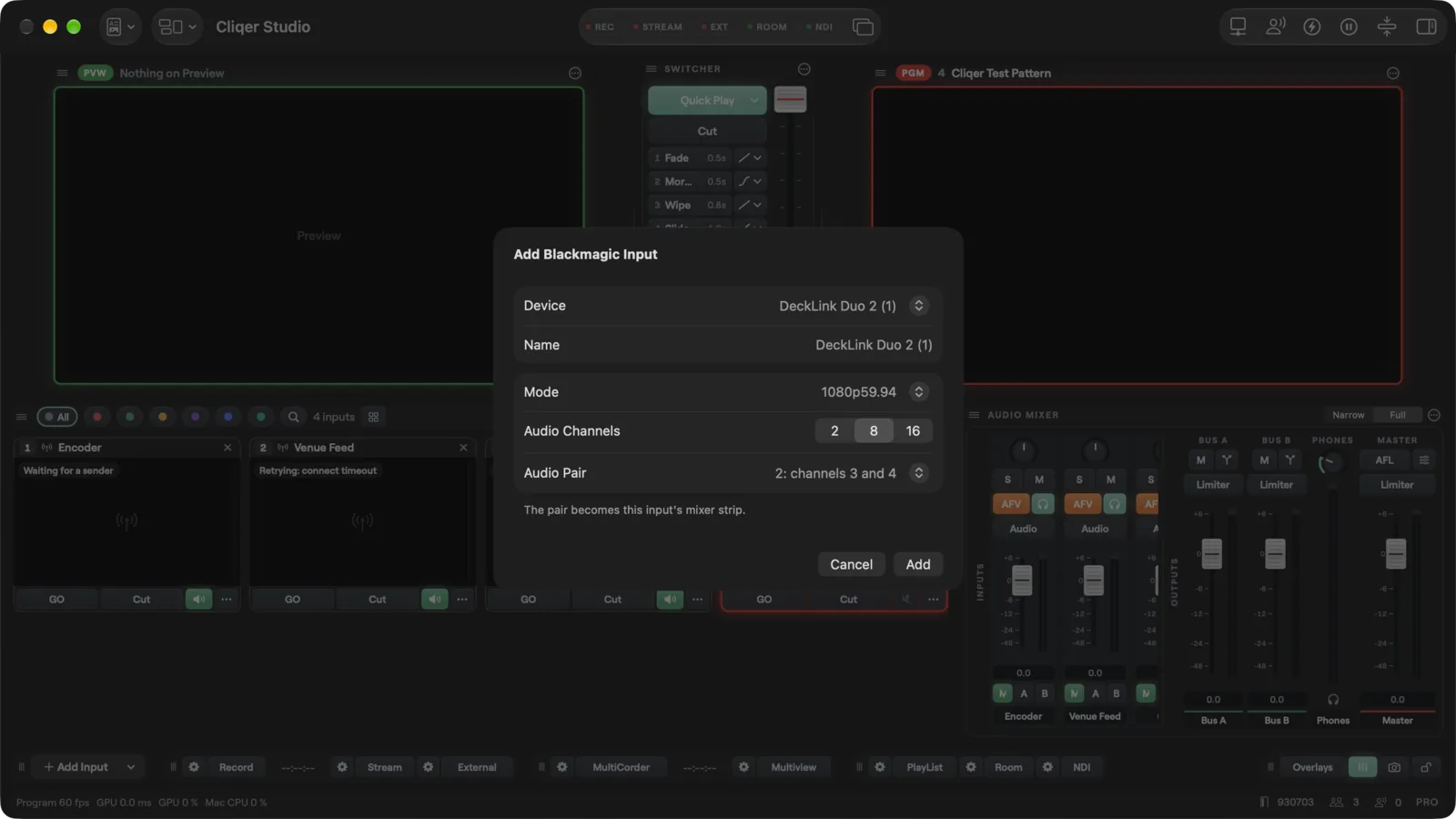Open the Add Input dropdown arrow
The height and width of the screenshot is (819, 1456).
[x=131, y=767]
